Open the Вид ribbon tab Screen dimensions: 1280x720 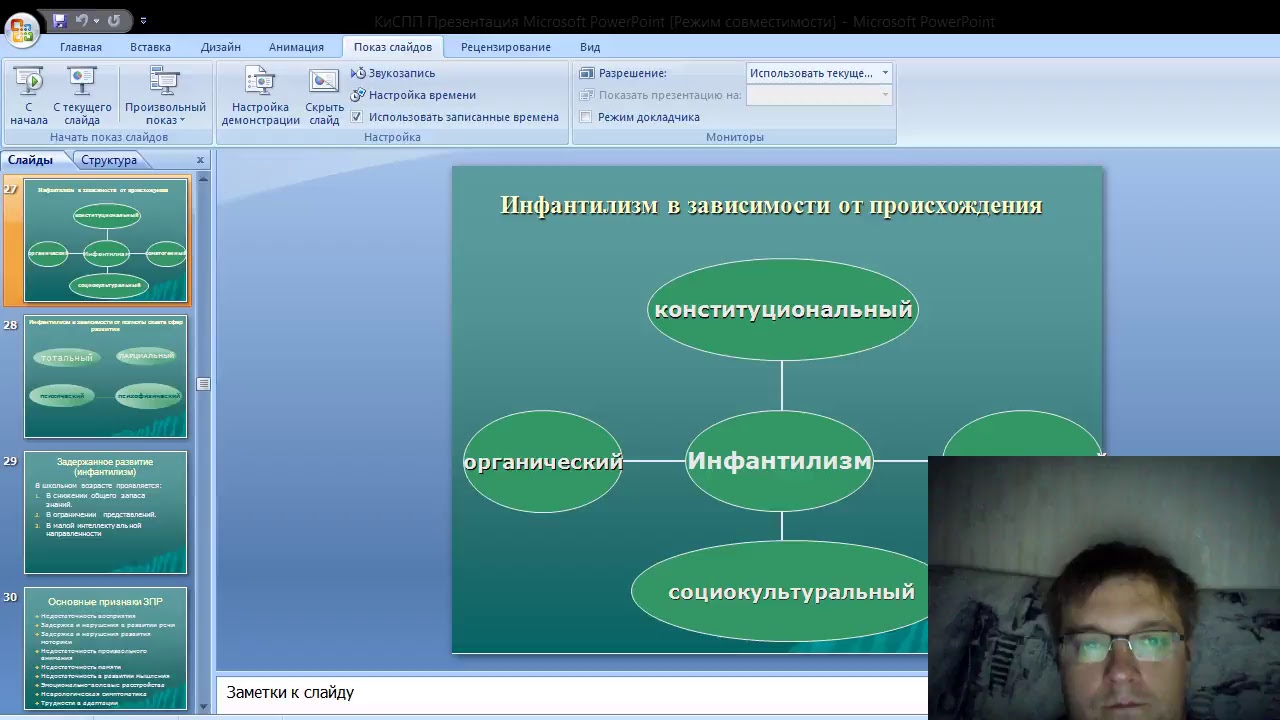pyautogui.click(x=590, y=47)
